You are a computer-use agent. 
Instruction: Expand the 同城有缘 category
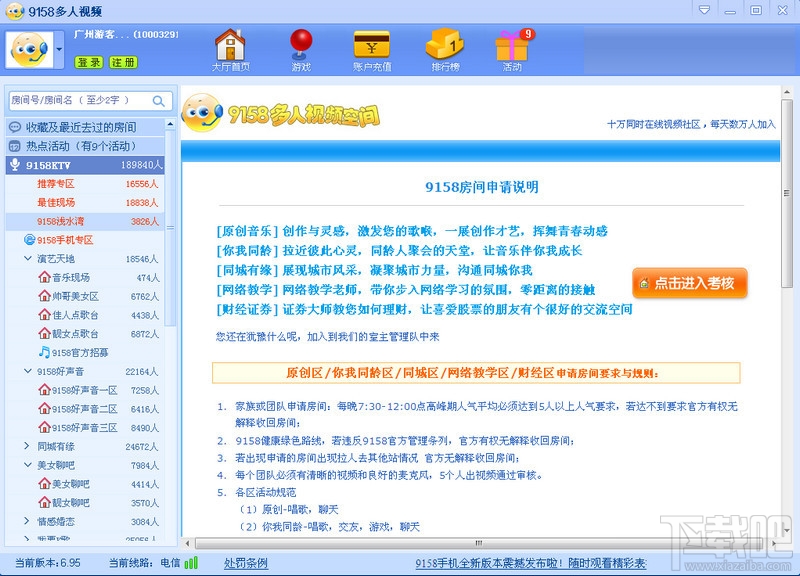point(27,446)
